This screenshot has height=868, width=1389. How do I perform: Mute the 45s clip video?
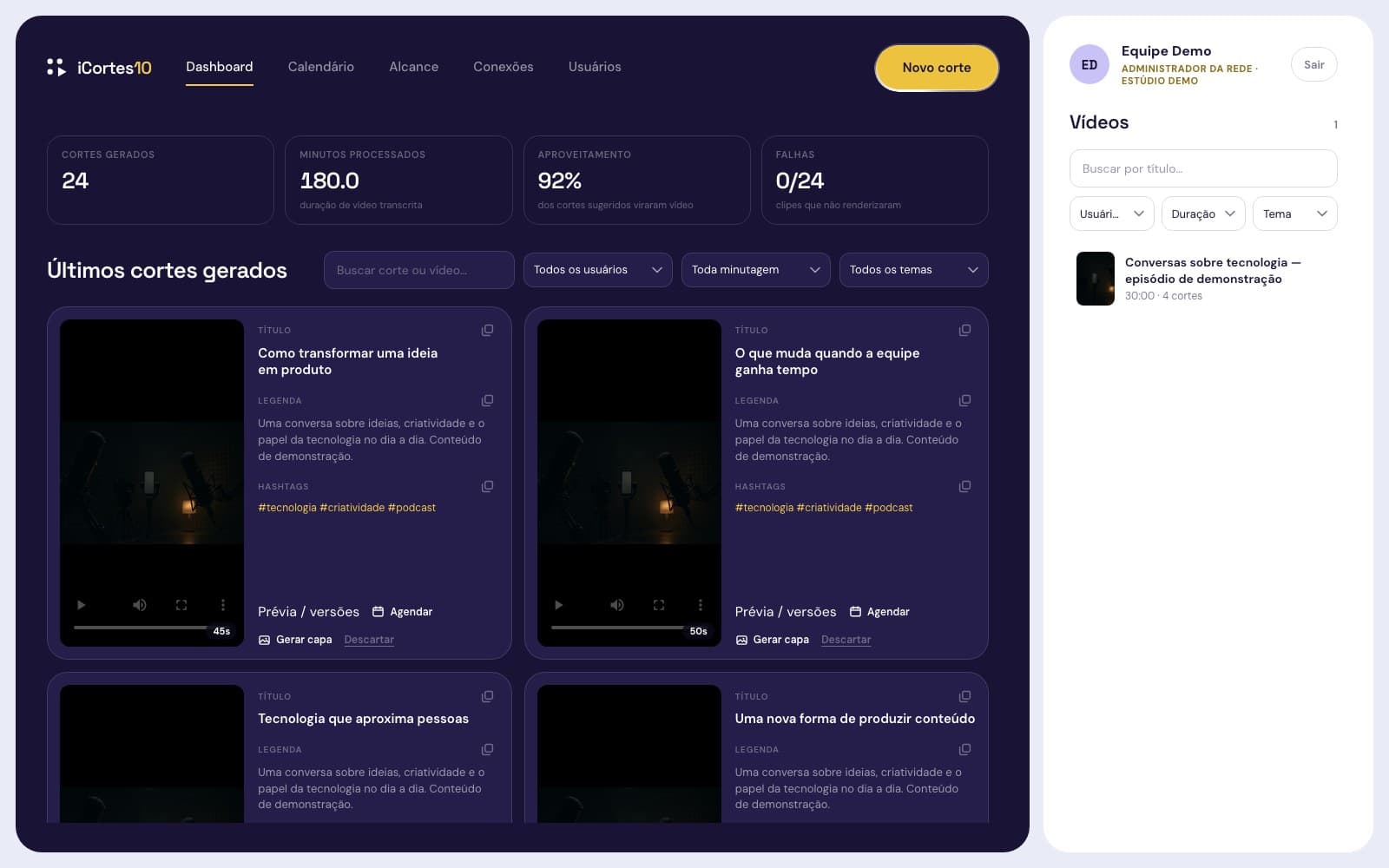pyautogui.click(x=139, y=605)
